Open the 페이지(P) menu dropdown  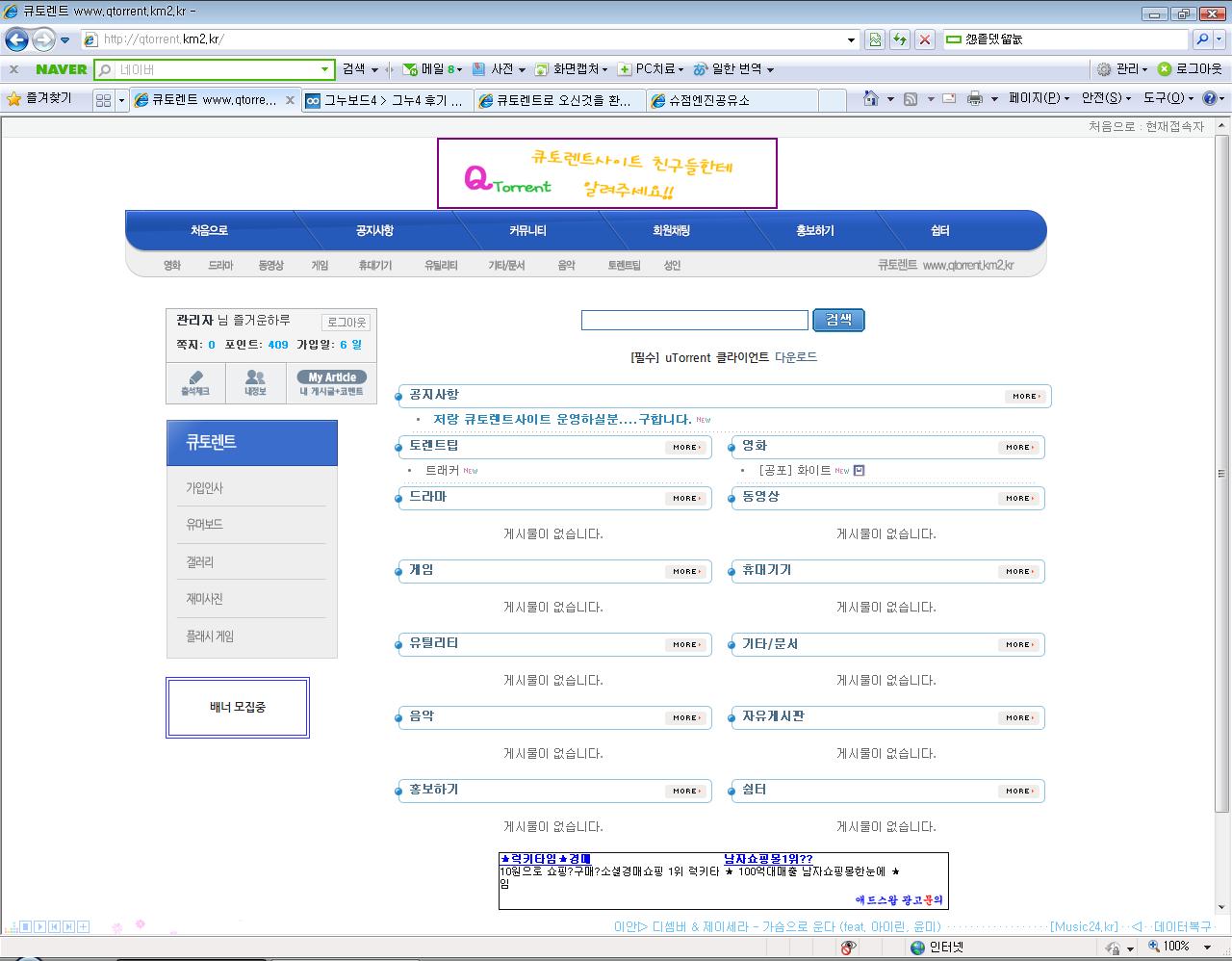1039,98
